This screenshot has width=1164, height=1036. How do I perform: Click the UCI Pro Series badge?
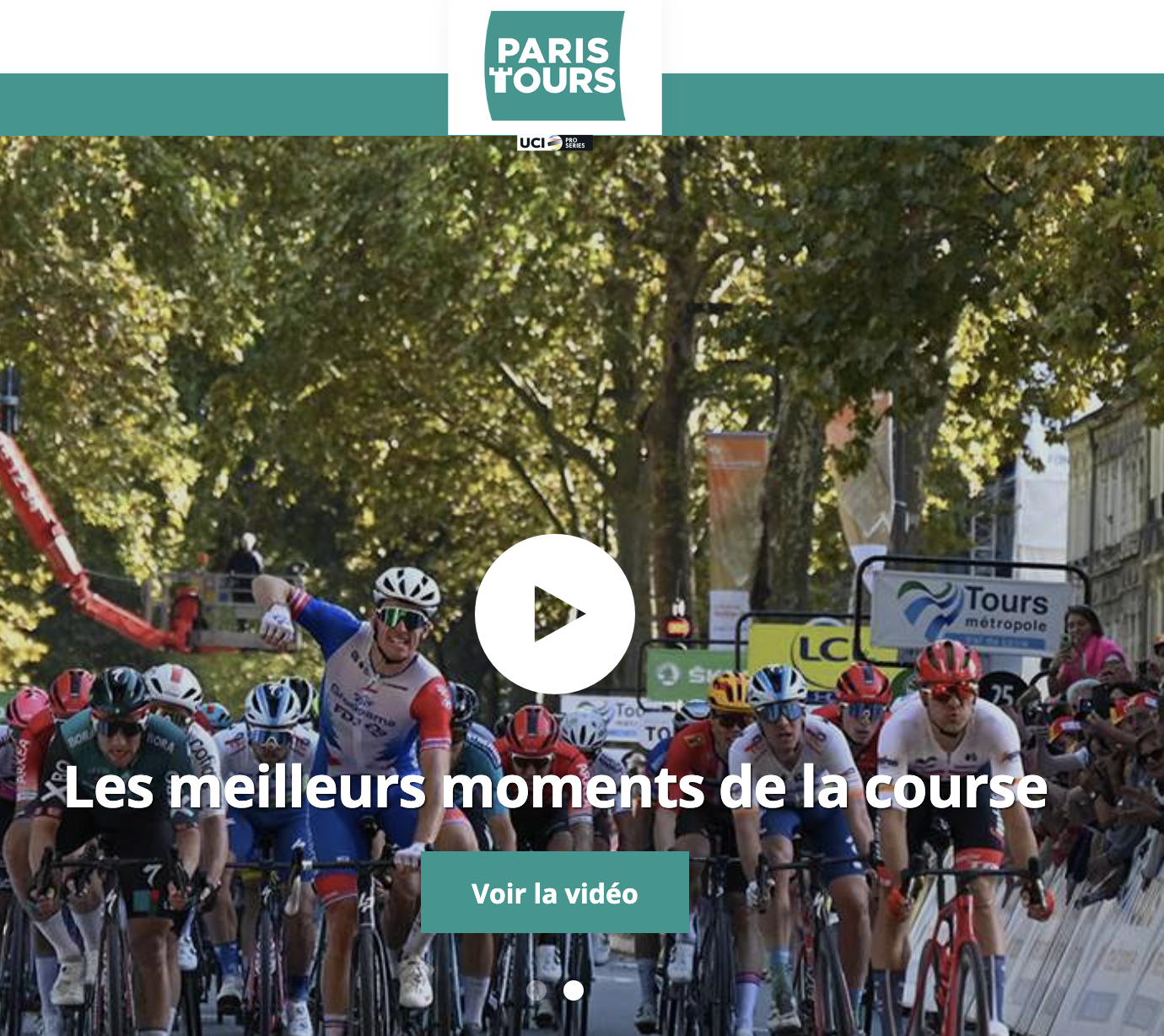pyautogui.click(x=555, y=143)
